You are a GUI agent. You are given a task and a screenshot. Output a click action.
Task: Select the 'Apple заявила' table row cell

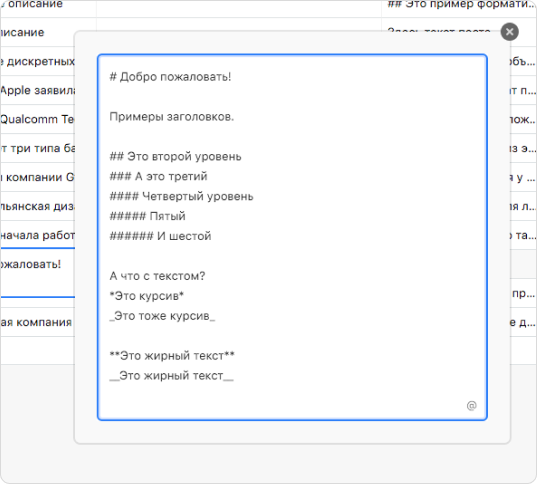pyautogui.click(x=38, y=90)
